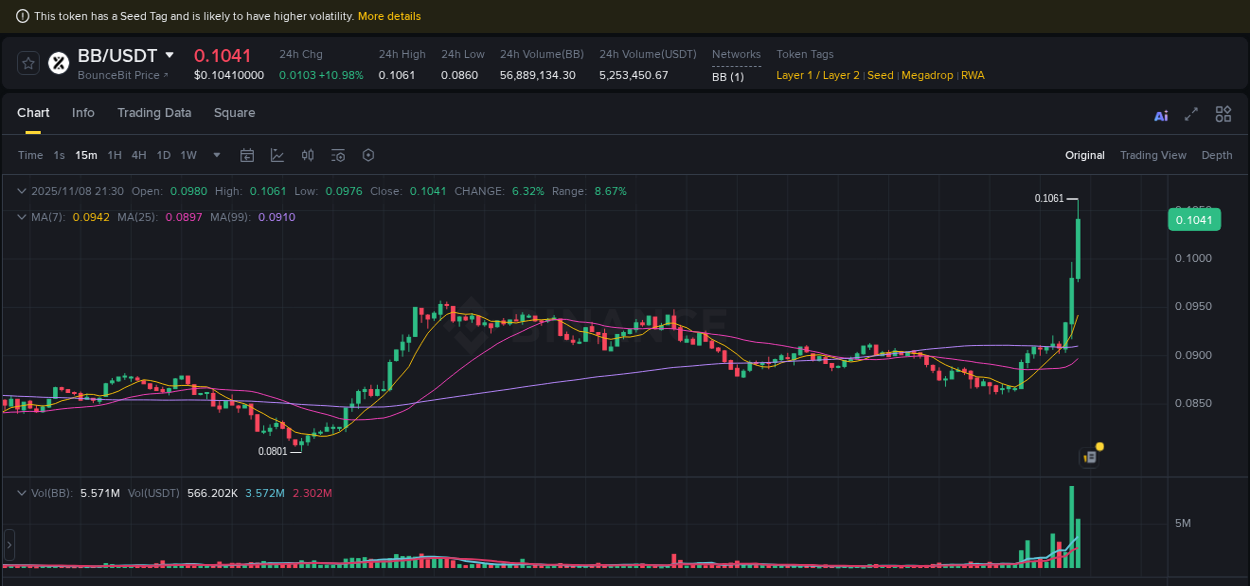The width and height of the screenshot is (1250, 586).
Task: Open extra timeframes dropdown beside 1W
Action: (x=216, y=155)
